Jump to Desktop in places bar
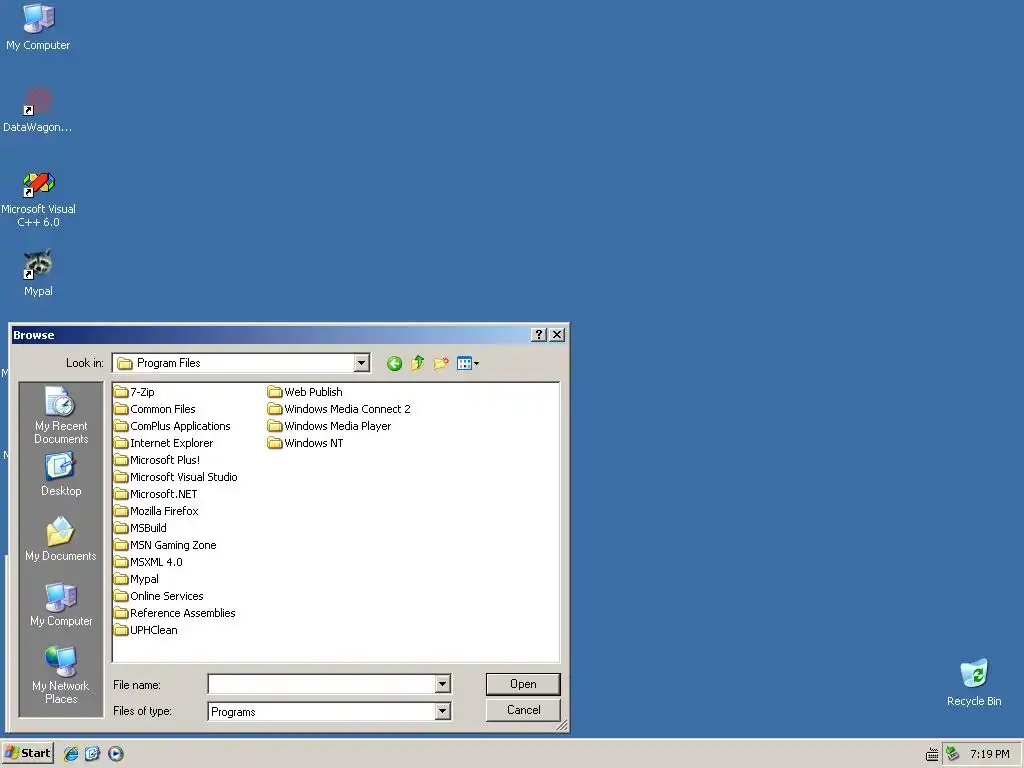The height and width of the screenshot is (768, 1024). pos(61,475)
